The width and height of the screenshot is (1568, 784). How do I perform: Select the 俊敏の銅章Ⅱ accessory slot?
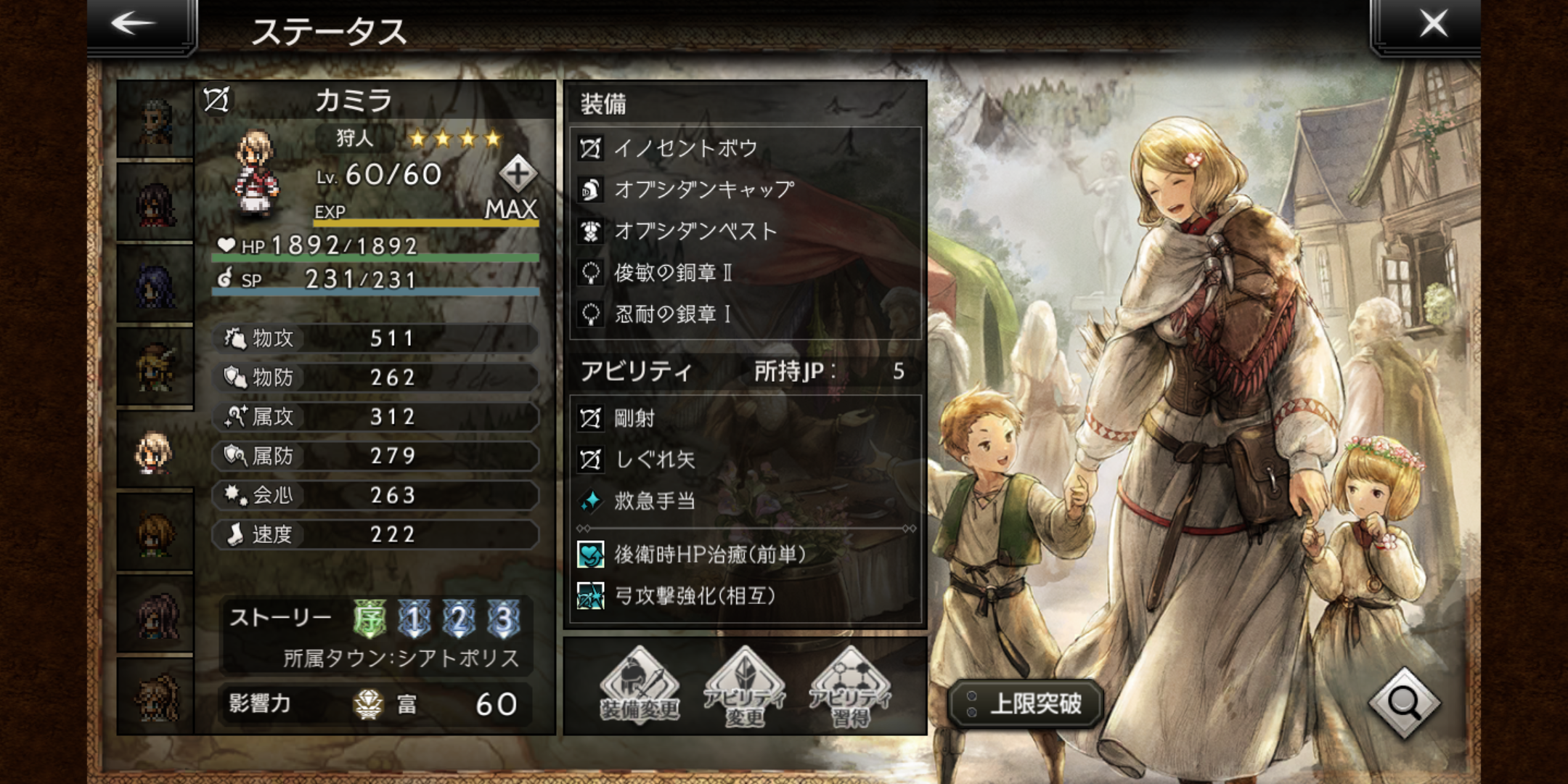click(x=746, y=272)
